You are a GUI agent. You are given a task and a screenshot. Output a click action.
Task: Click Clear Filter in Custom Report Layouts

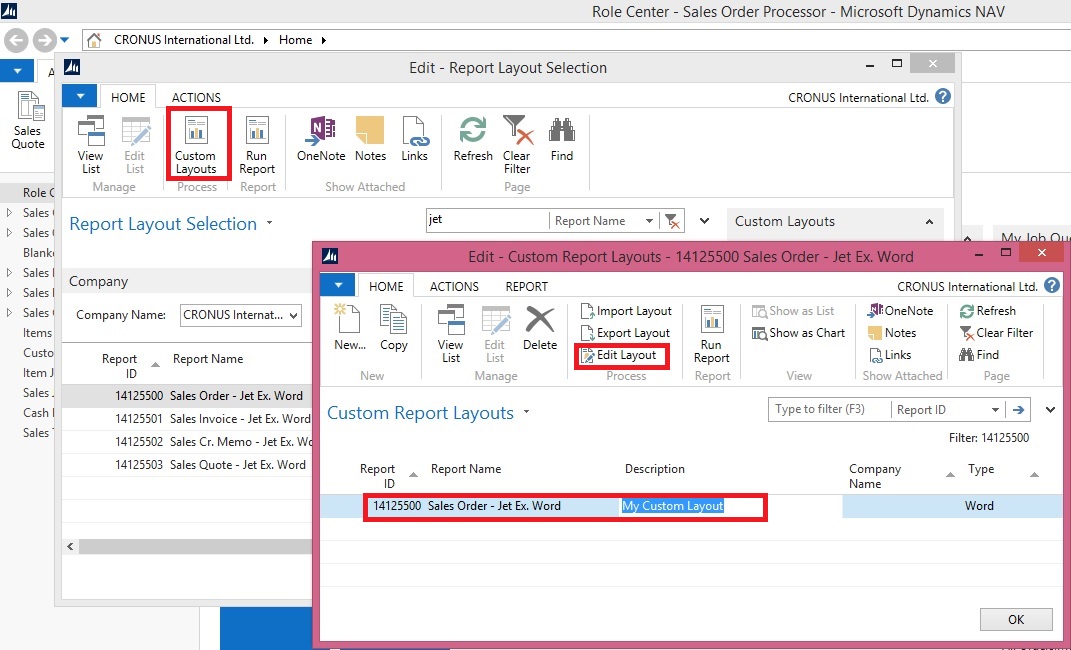point(996,333)
